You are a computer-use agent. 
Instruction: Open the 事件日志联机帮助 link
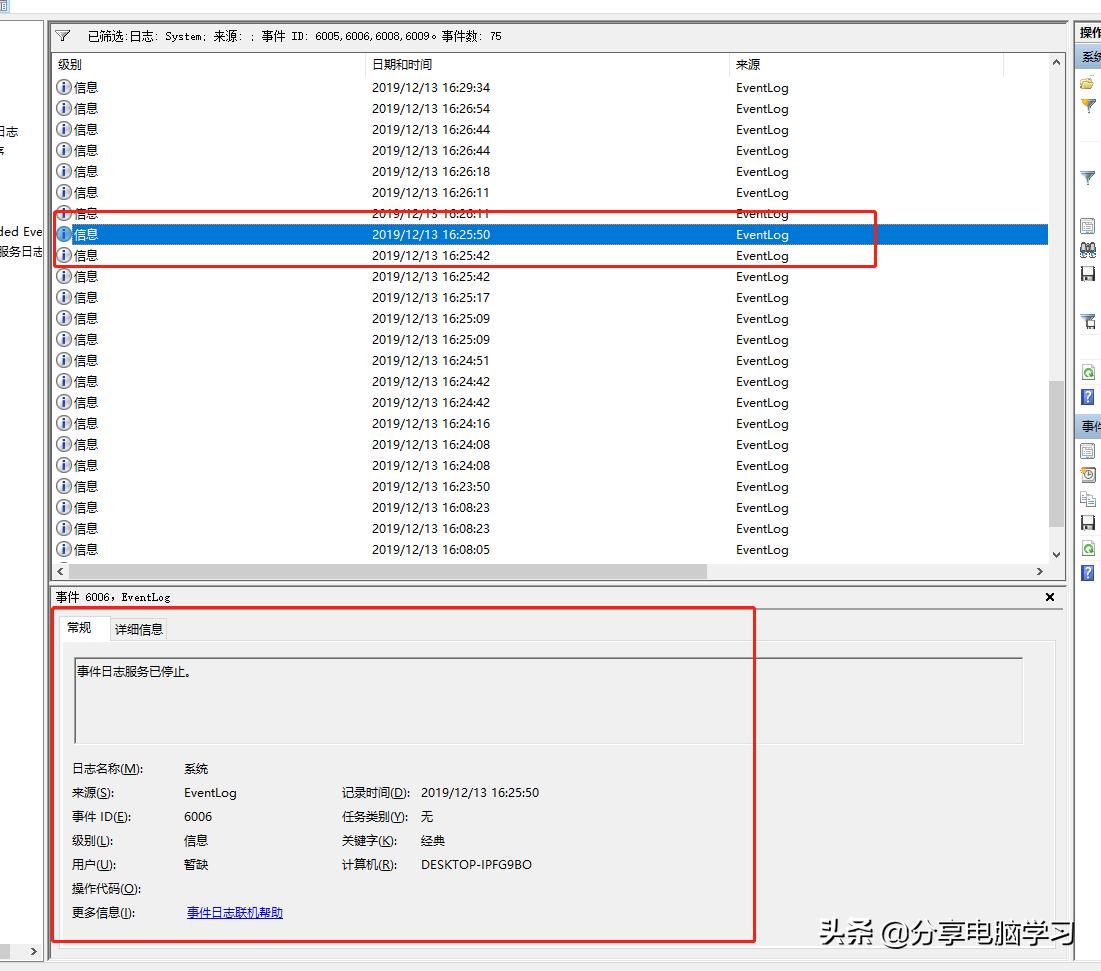point(233,912)
